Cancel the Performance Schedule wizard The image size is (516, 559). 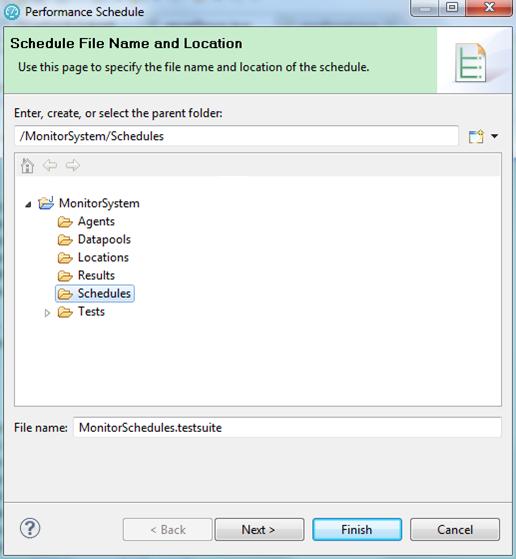(455, 529)
